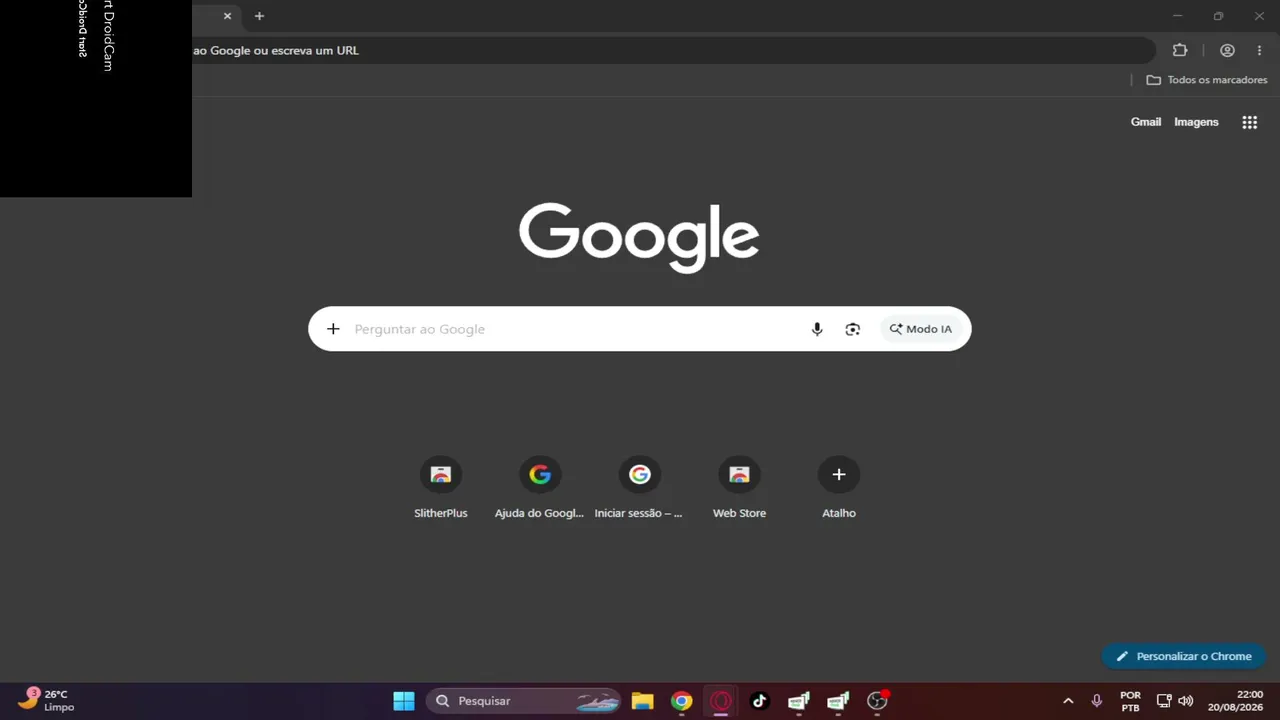Open a new tab with the plus button

259,16
